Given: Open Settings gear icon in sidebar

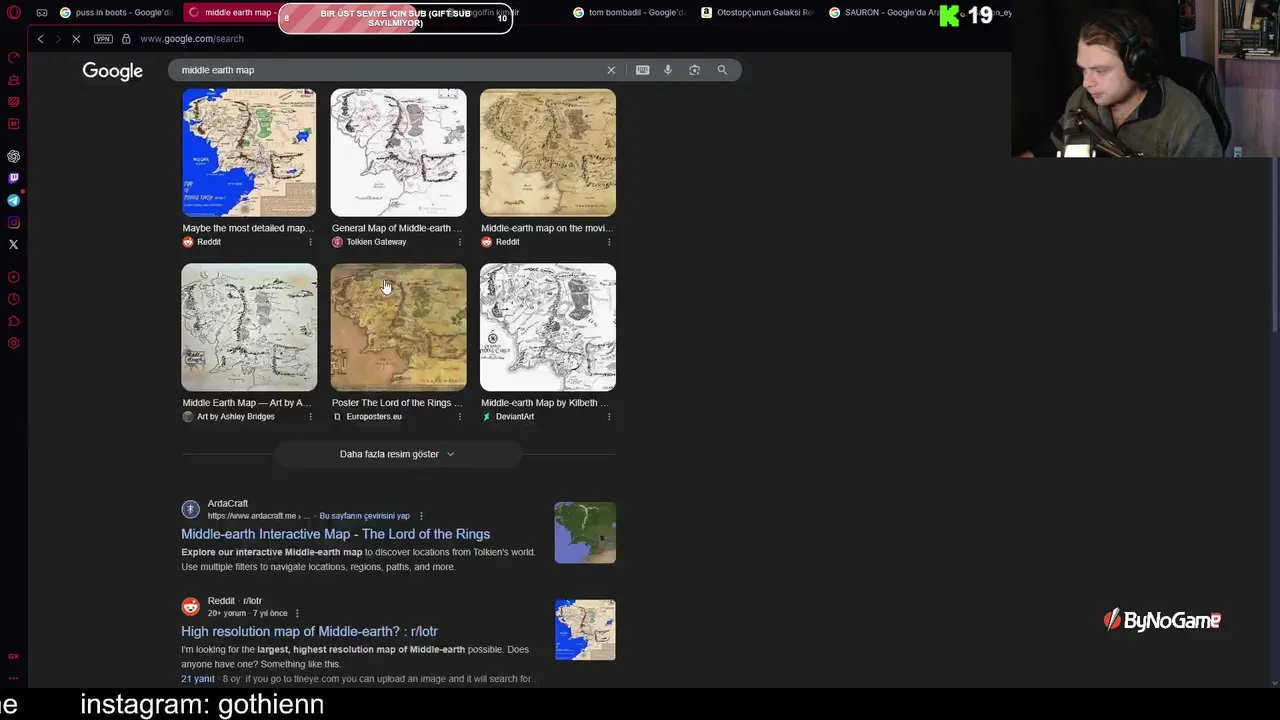Looking at the screenshot, I should [14, 343].
